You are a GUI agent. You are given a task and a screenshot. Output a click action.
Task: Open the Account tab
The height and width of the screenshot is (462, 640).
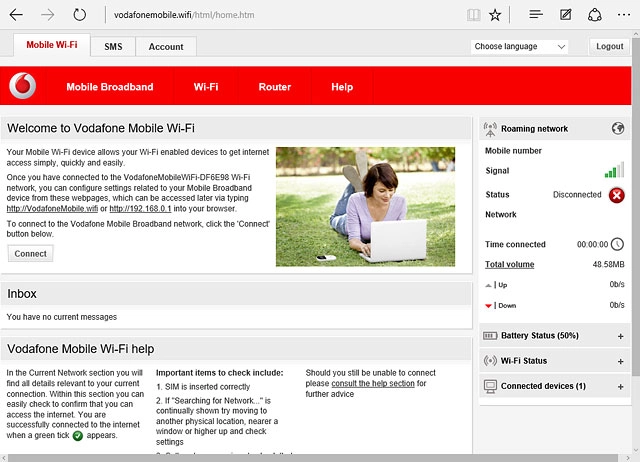click(166, 47)
